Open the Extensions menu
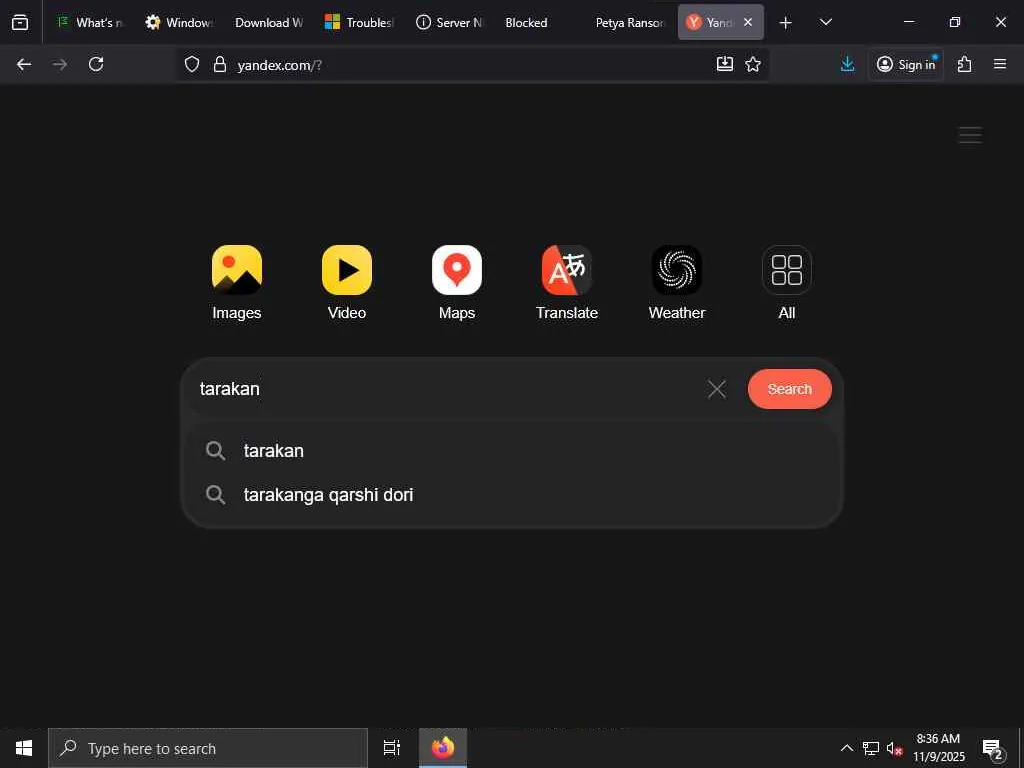The image size is (1024, 768). 965,64
